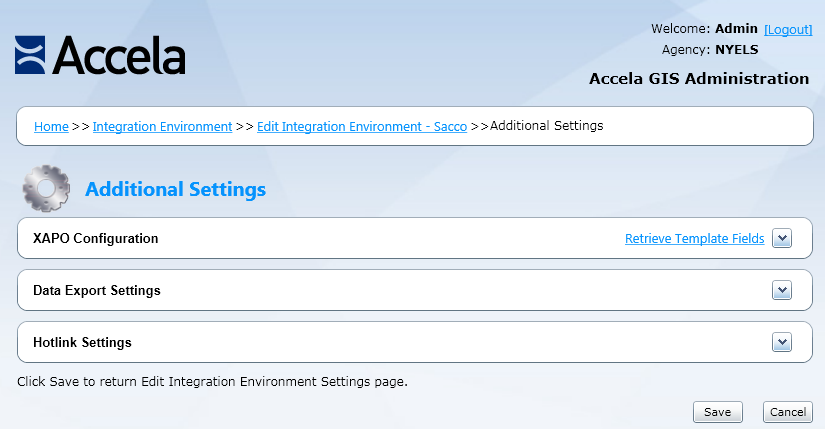Click the Accela logo
Image resolution: width=825 pixels, height=429 pixels.
pyautogui.click(x=100, y=55)
